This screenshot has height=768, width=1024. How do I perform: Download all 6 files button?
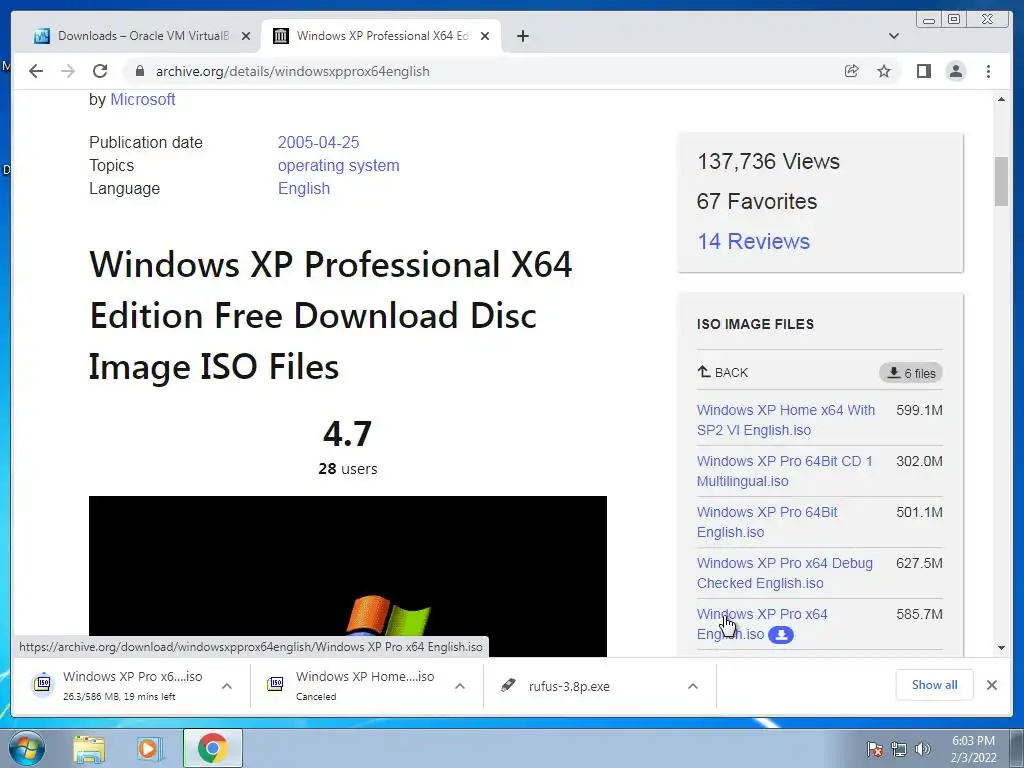(911, 373)
